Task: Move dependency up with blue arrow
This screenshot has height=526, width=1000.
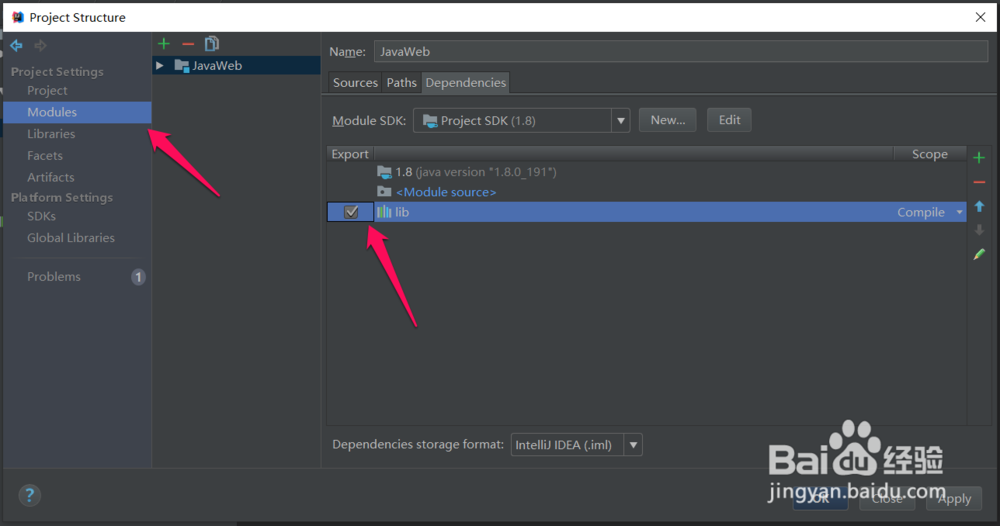Action: click(980, 207)
